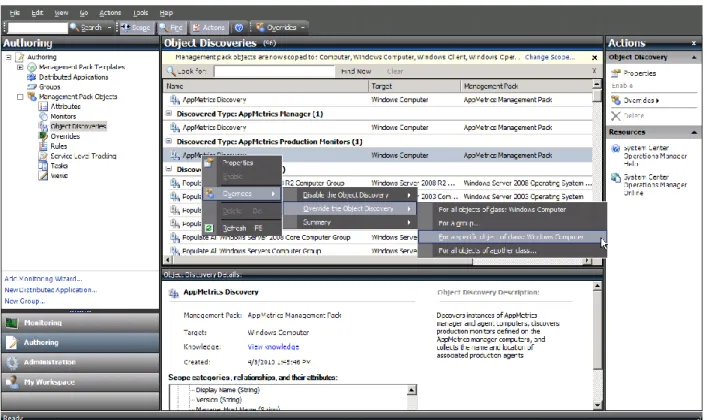Sort list by Target column header
Image resolution: width=707 pixels, height=420 pixels.
414,86
